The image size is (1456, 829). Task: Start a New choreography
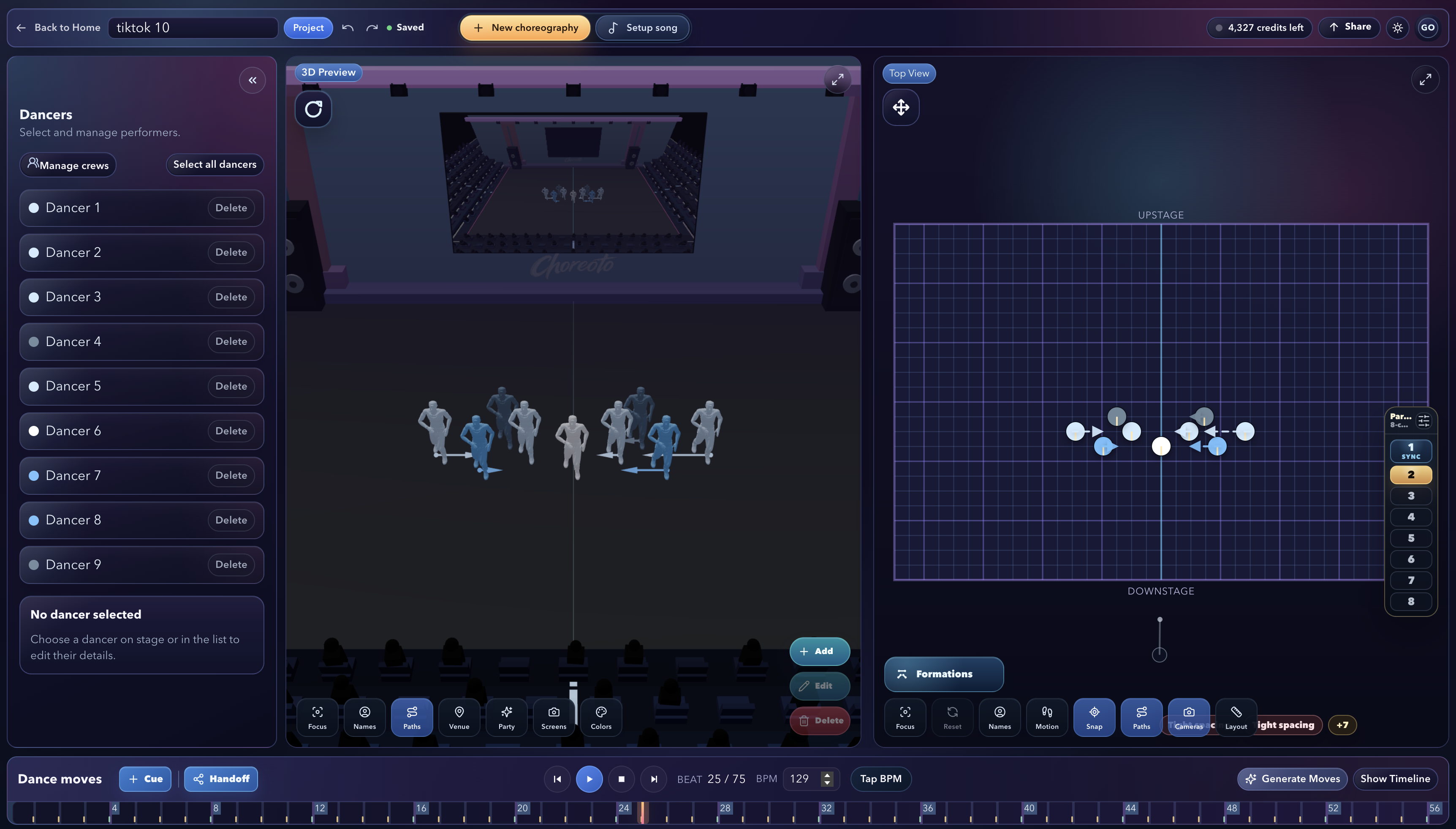tap(525, 27)
